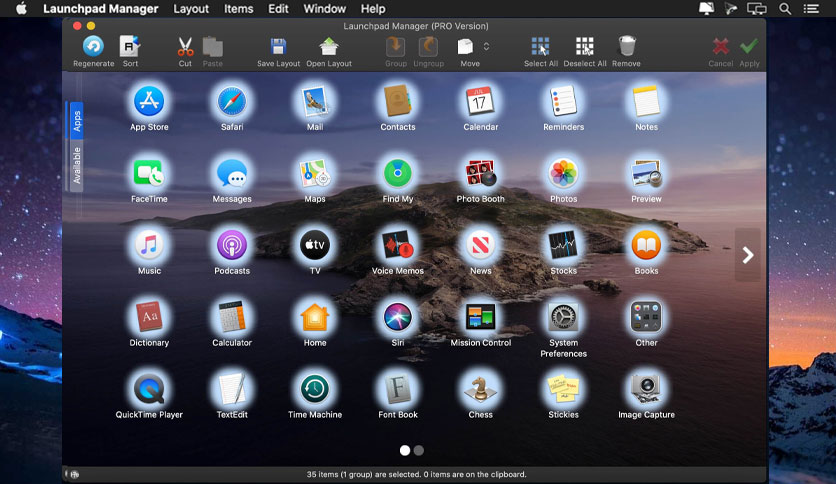The height and width of the screenshot is (484, 836).
Task: Select the Voice Memos app icon
Action: pos(398,245)
